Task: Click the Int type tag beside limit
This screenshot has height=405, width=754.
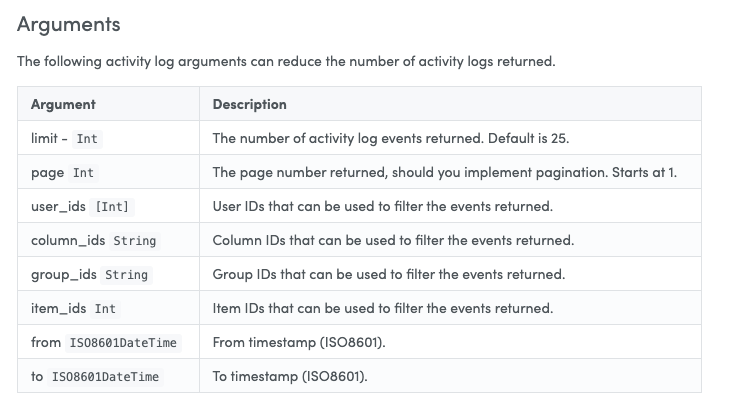Action: [x=87, y=139]
